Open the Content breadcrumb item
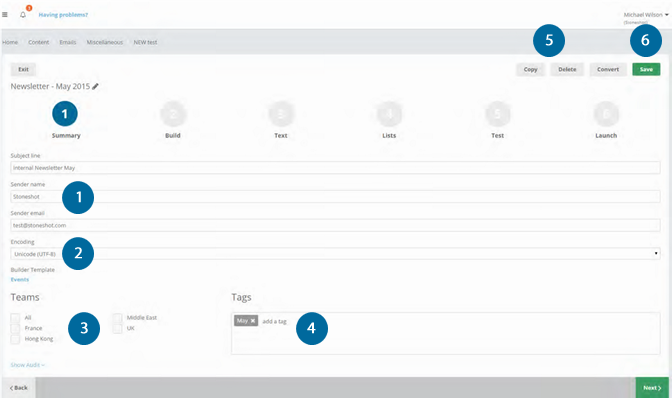The height and width of the screenshot is (398, 672). [39, 42]
